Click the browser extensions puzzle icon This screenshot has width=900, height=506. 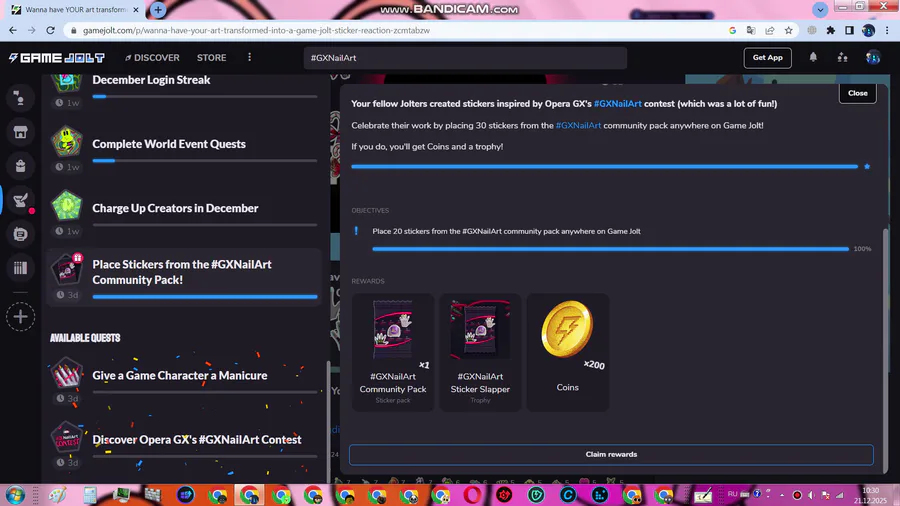point(831,30)
